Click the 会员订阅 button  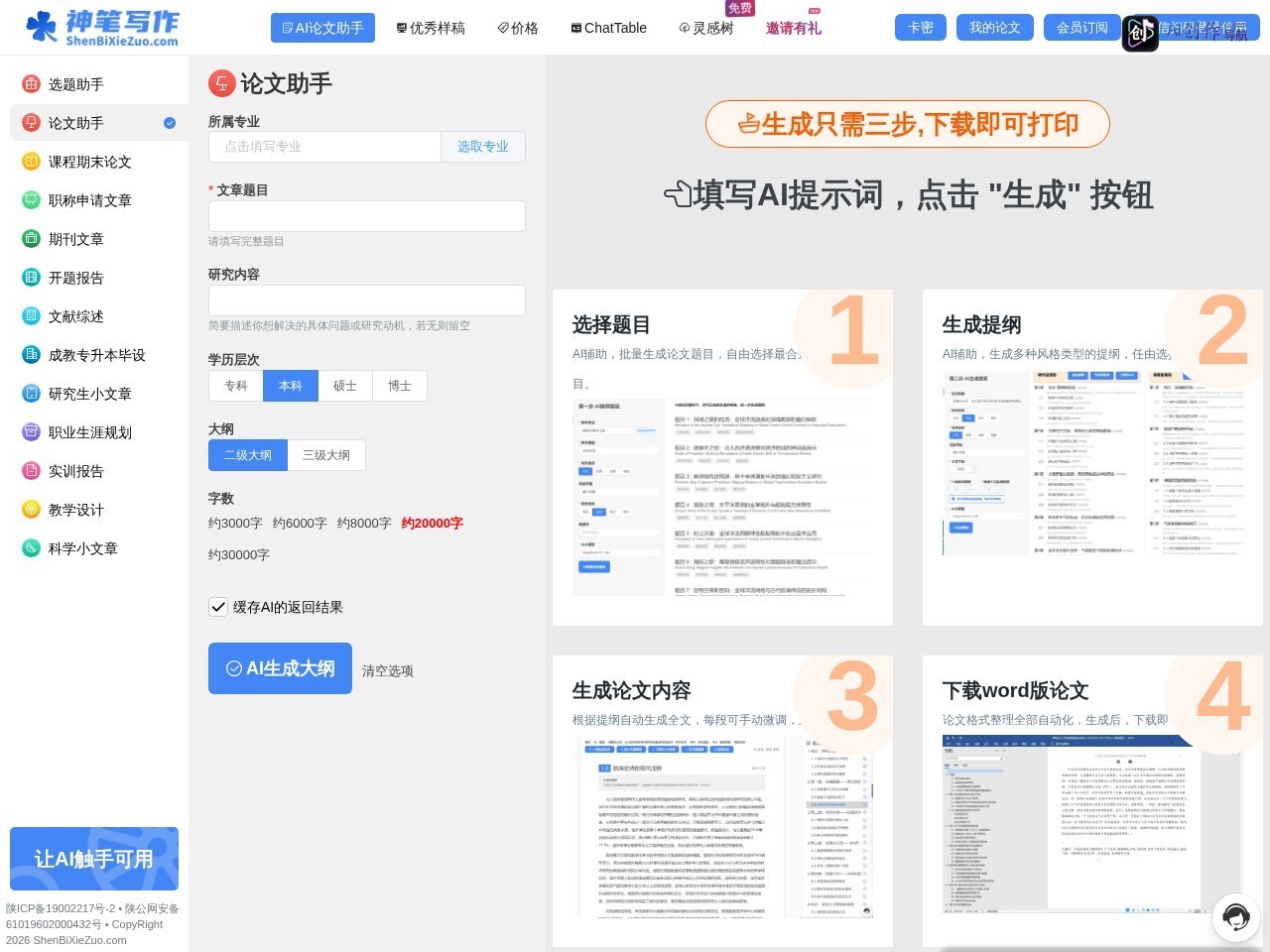coord(1082,28)
